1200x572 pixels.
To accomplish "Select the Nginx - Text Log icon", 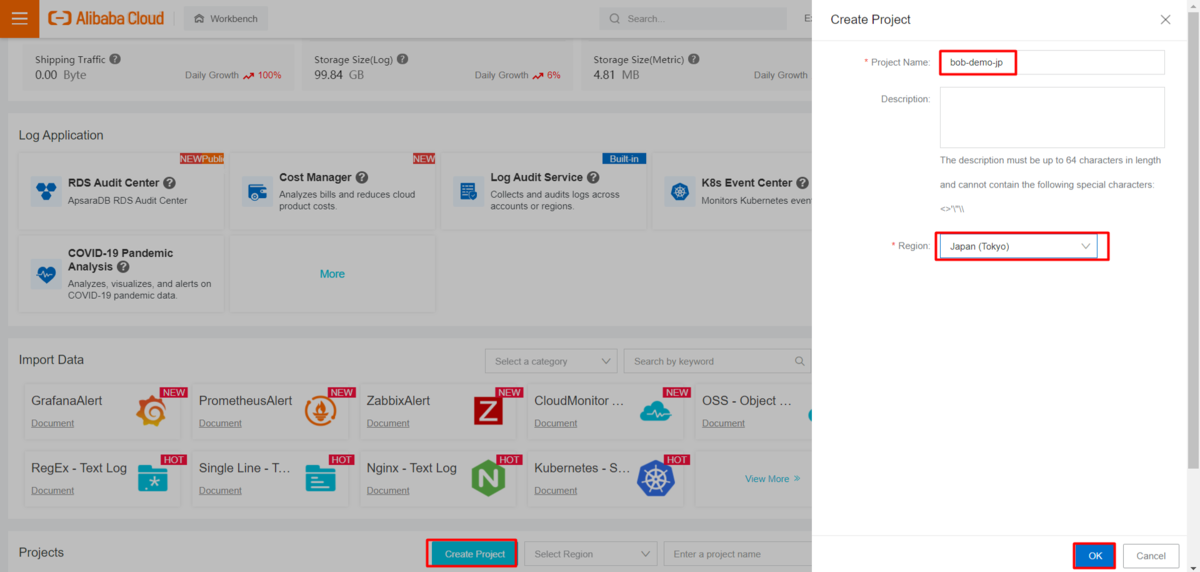I will [x=488, y=478].
